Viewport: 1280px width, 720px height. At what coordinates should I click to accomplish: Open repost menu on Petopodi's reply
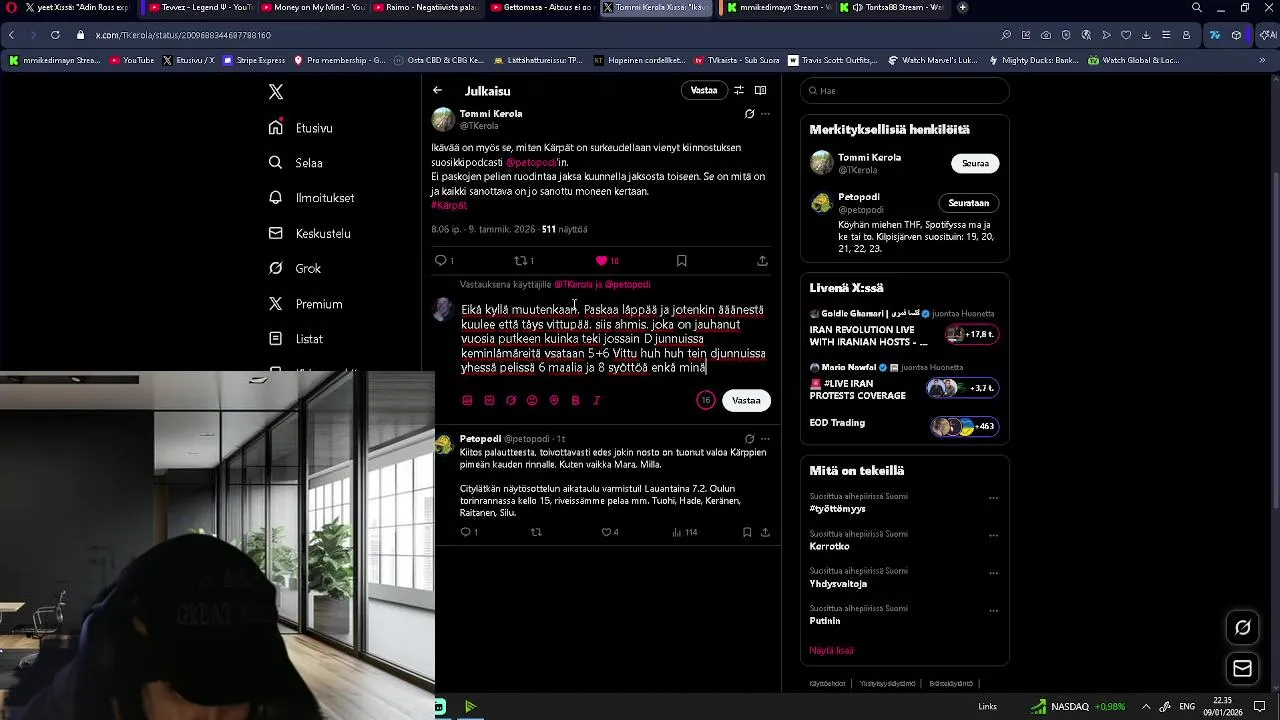(x=536, y=532)
